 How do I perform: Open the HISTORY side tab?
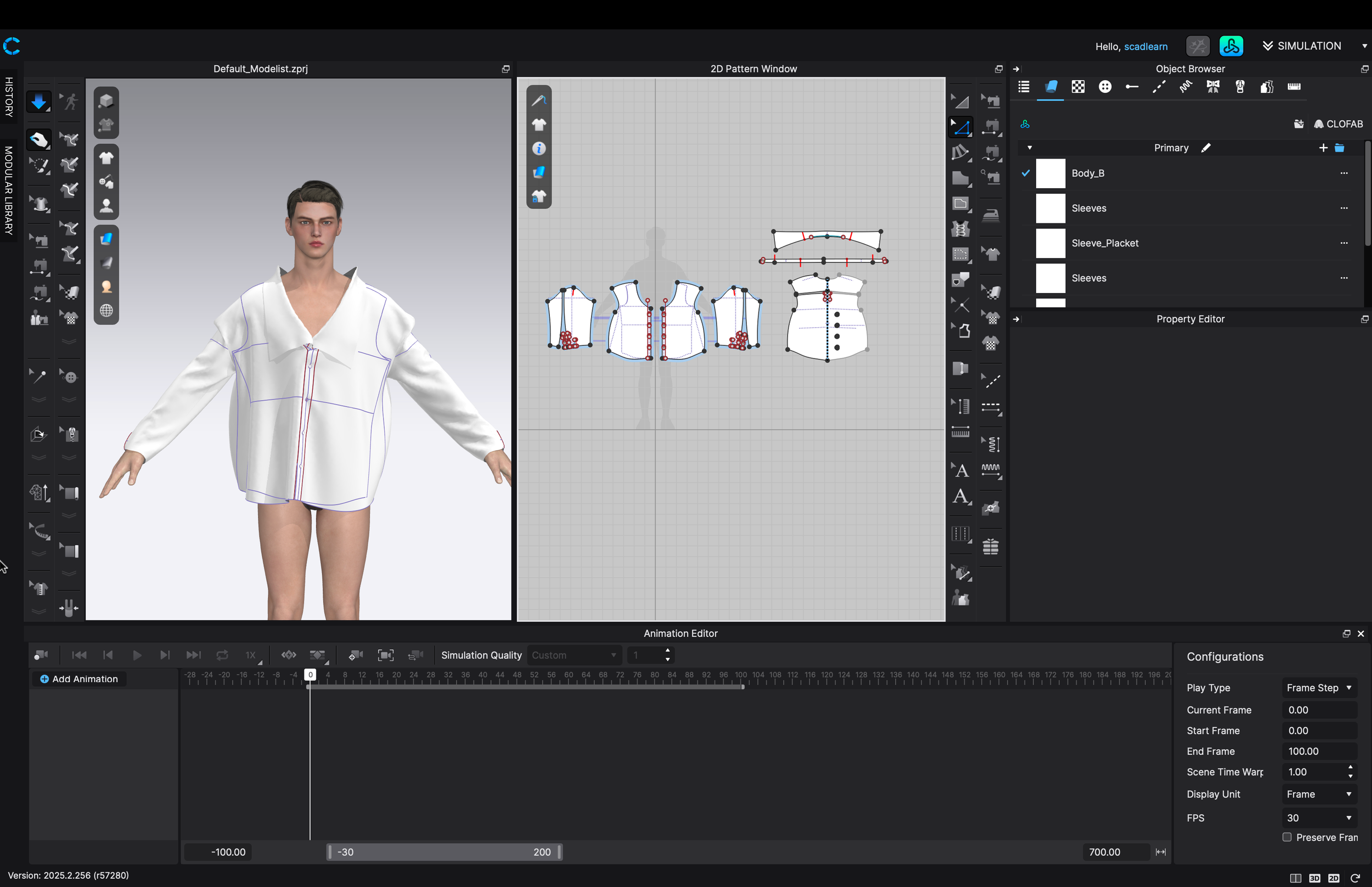tap(9, 97)
